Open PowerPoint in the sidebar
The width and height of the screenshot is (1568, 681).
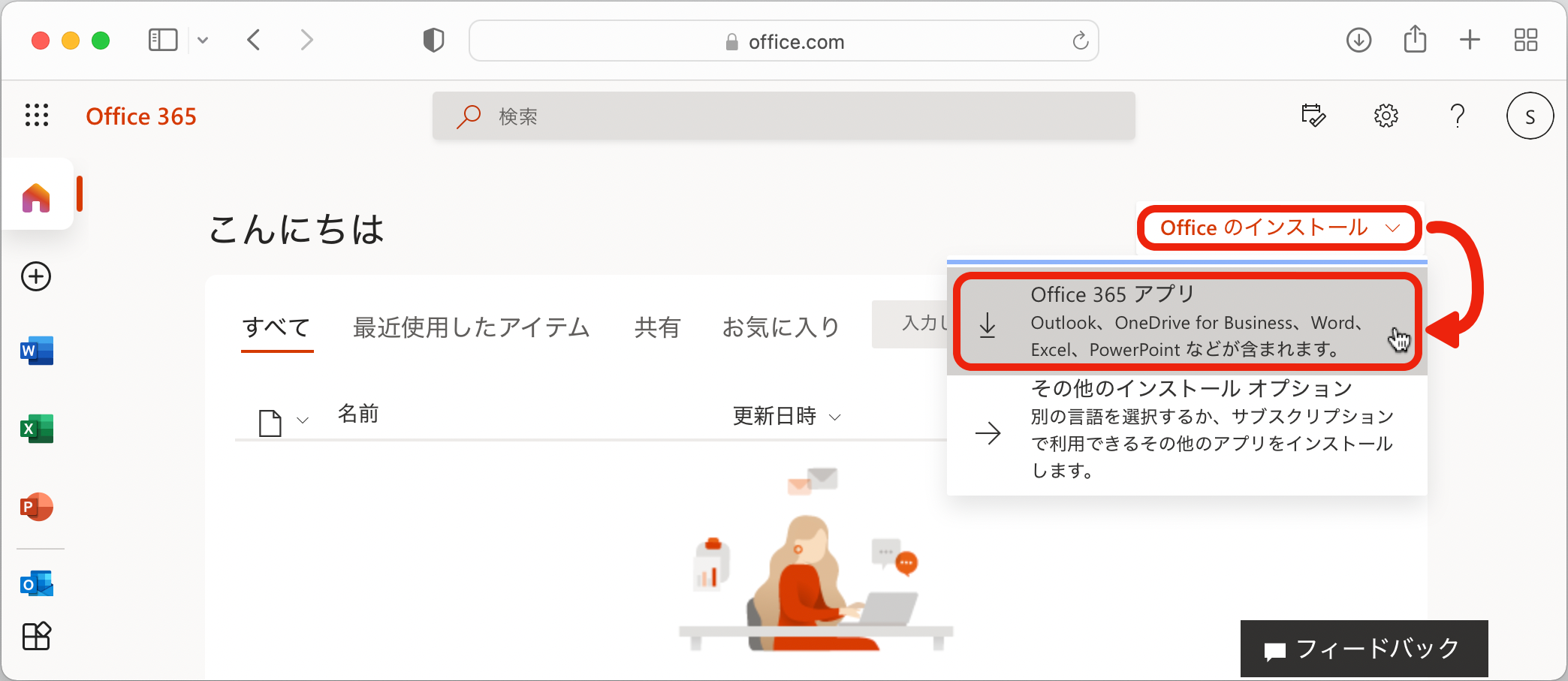(x=37, y=507)
